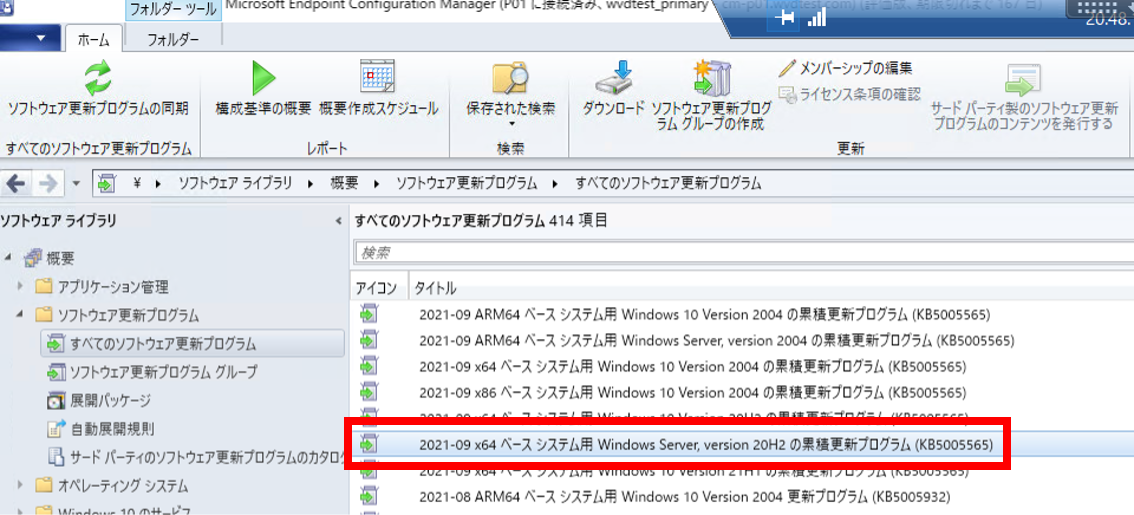Click update icon of Windows Server 20H2 row
Screen dimensions: 1134x515
click(x=370, y=443)
